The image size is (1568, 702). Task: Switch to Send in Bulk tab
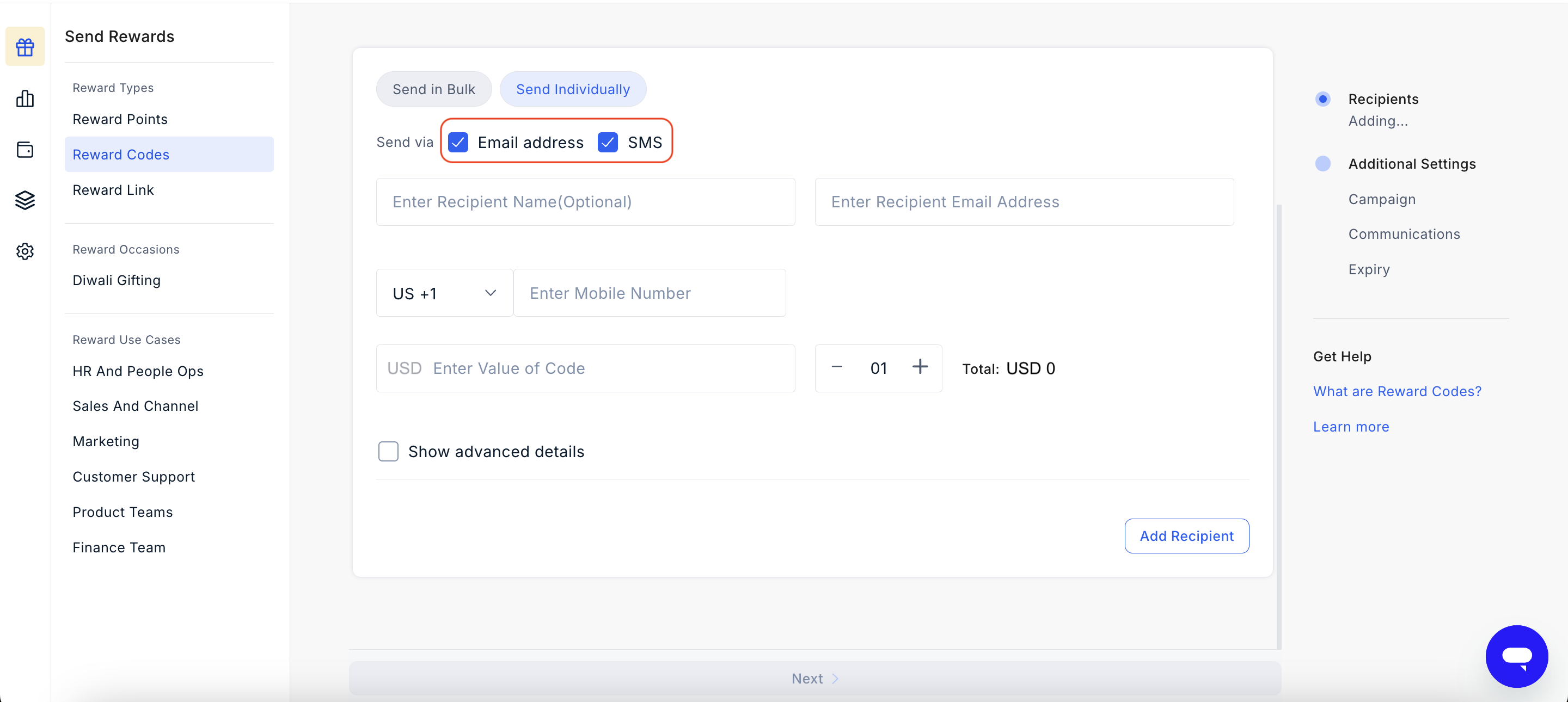pyautogui.click(x=433, y=89)
